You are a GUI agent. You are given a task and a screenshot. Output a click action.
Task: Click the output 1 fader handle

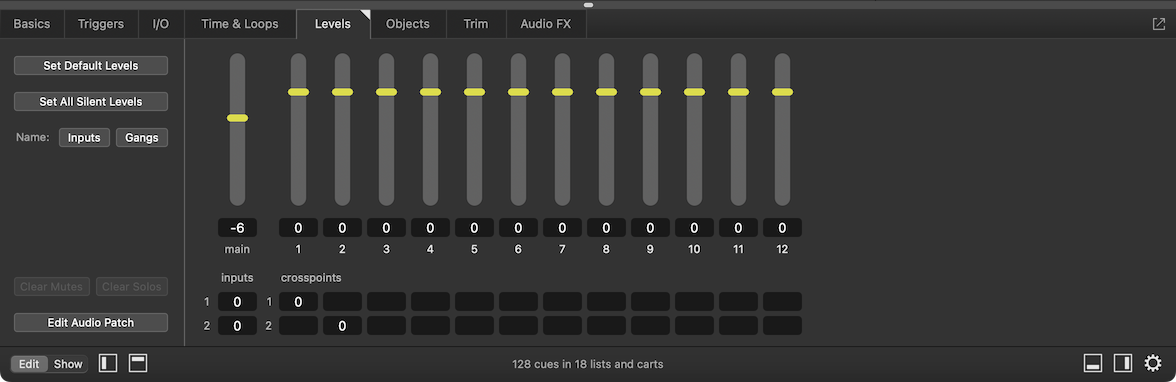(298, 92)
